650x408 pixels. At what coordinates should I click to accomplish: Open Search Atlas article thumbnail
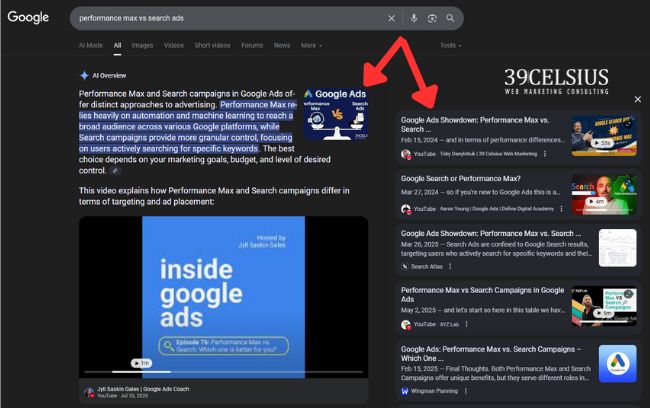coord(618,248)
